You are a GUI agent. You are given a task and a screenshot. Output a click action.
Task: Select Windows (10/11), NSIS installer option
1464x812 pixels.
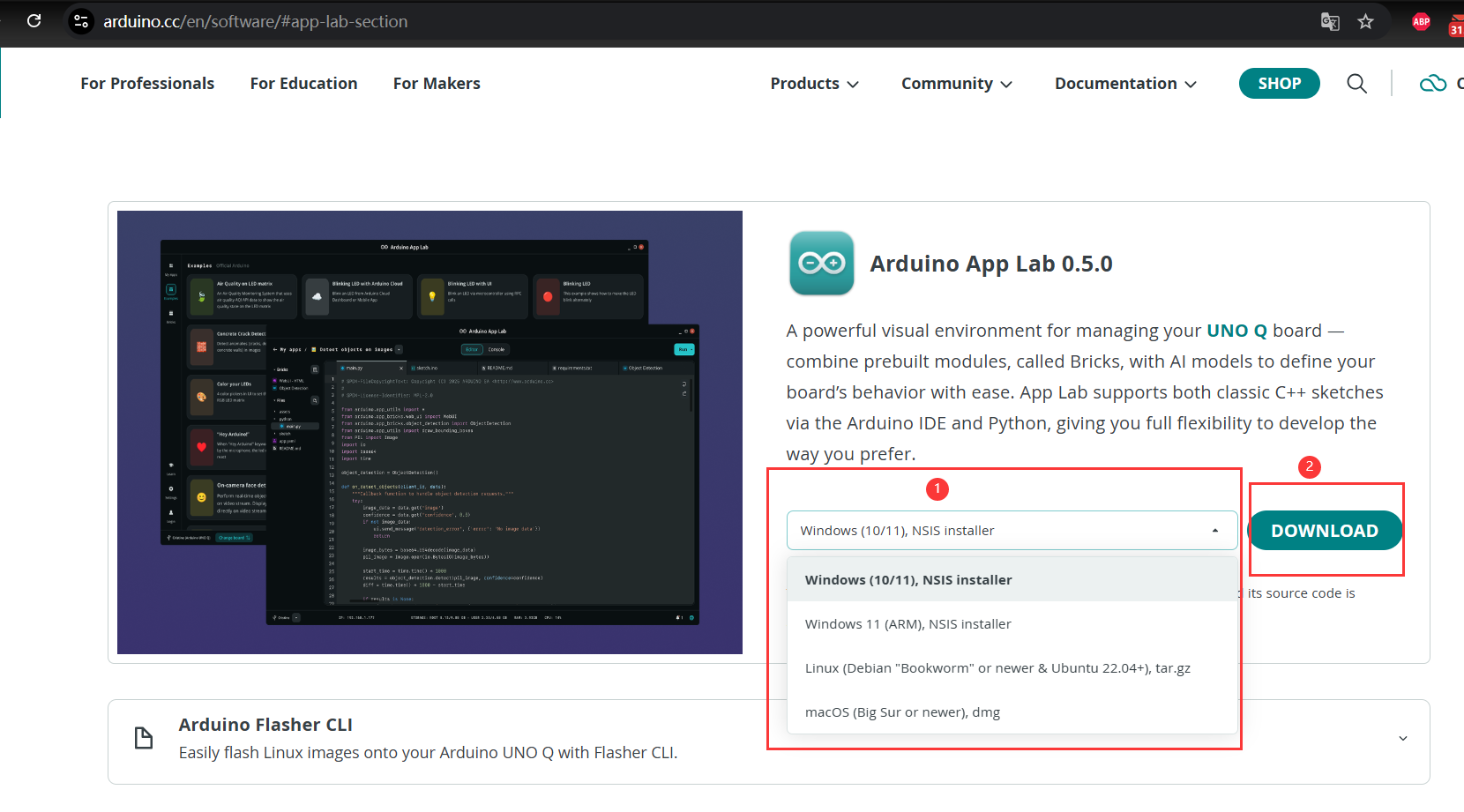coord(1012,580)
